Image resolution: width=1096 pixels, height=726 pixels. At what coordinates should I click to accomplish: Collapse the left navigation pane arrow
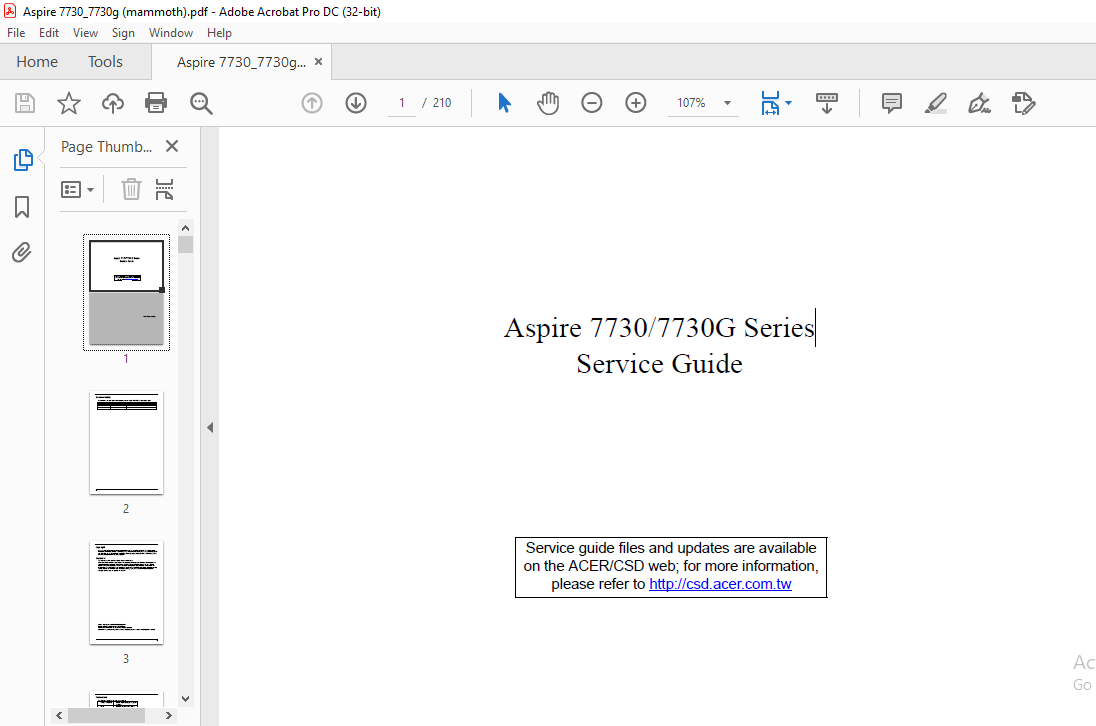(210, 428)
